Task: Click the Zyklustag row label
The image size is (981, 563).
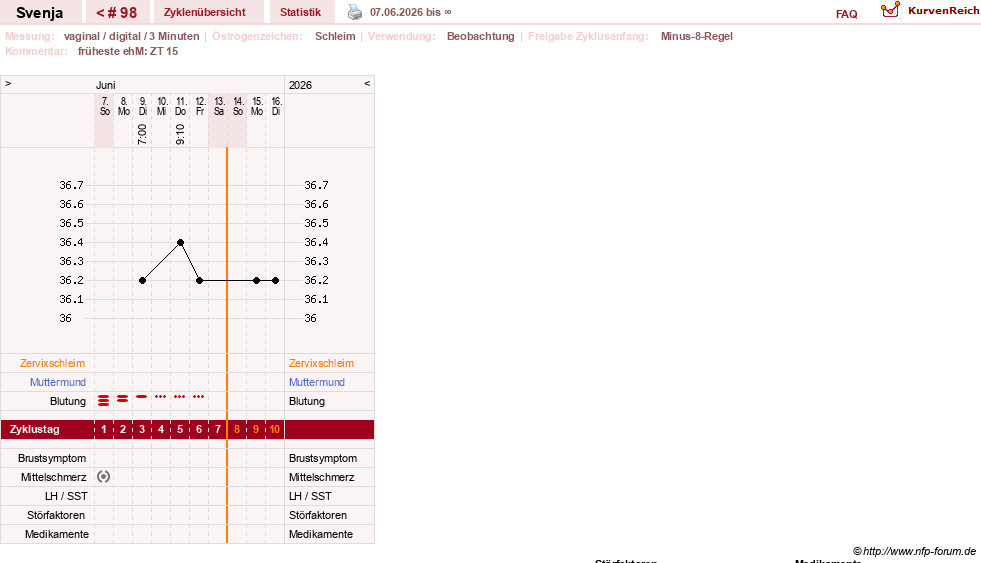Action: tap(34, 429)
